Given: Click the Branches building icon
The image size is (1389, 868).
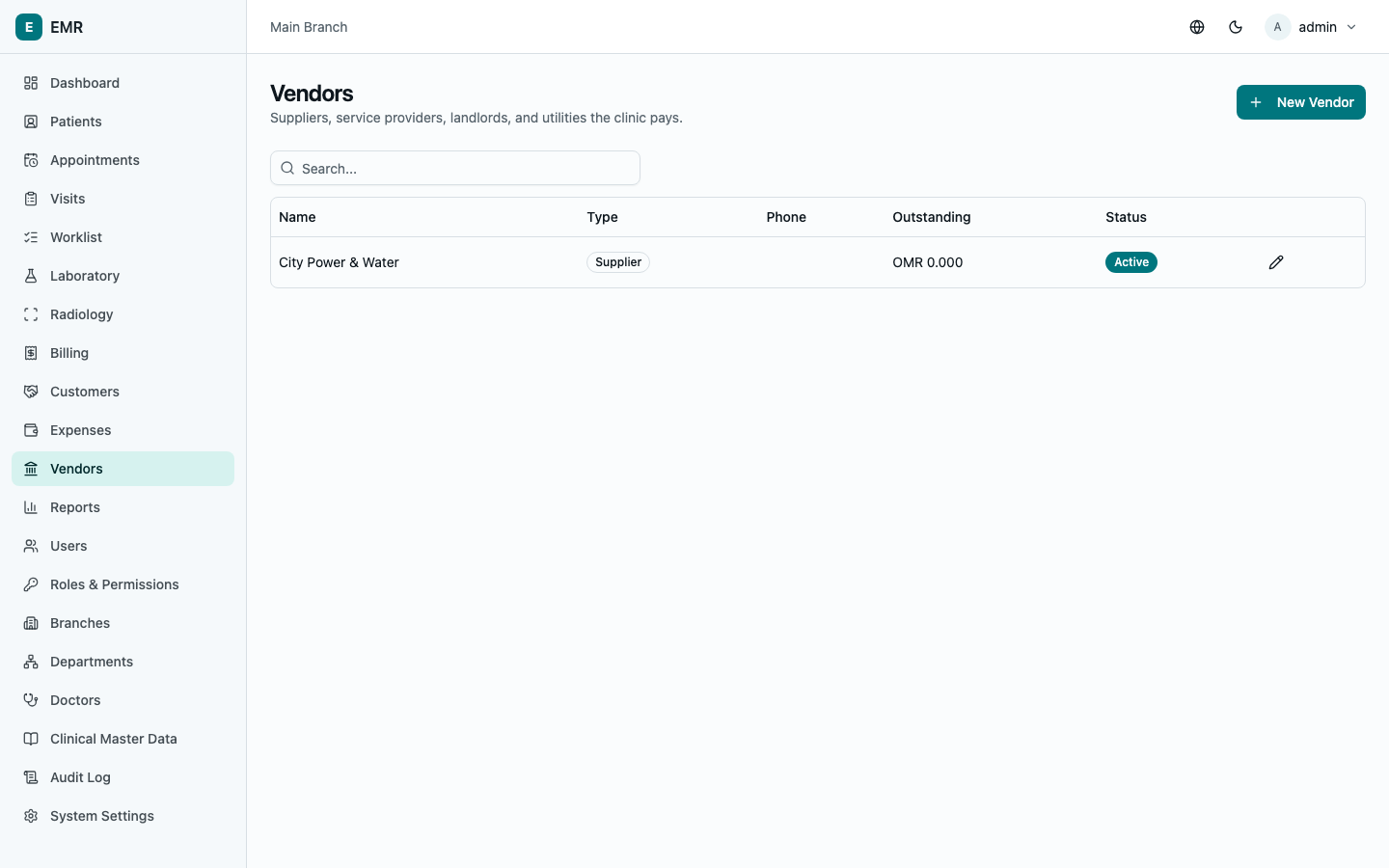Looking at the screenshot, I should pyautogui.click(x=31, y=623).
